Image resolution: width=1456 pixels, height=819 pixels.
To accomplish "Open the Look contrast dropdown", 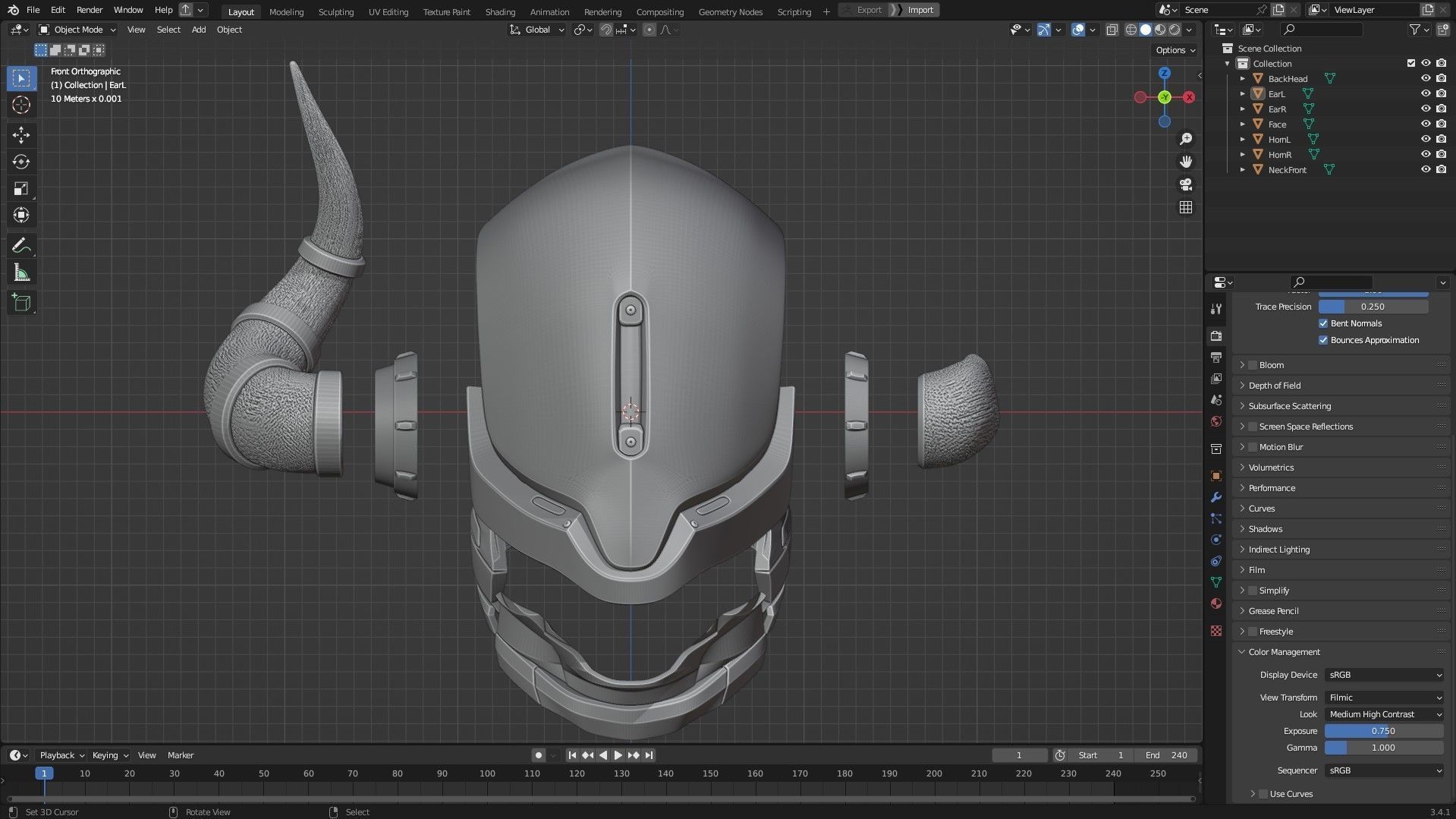I will coord(1384,714).
